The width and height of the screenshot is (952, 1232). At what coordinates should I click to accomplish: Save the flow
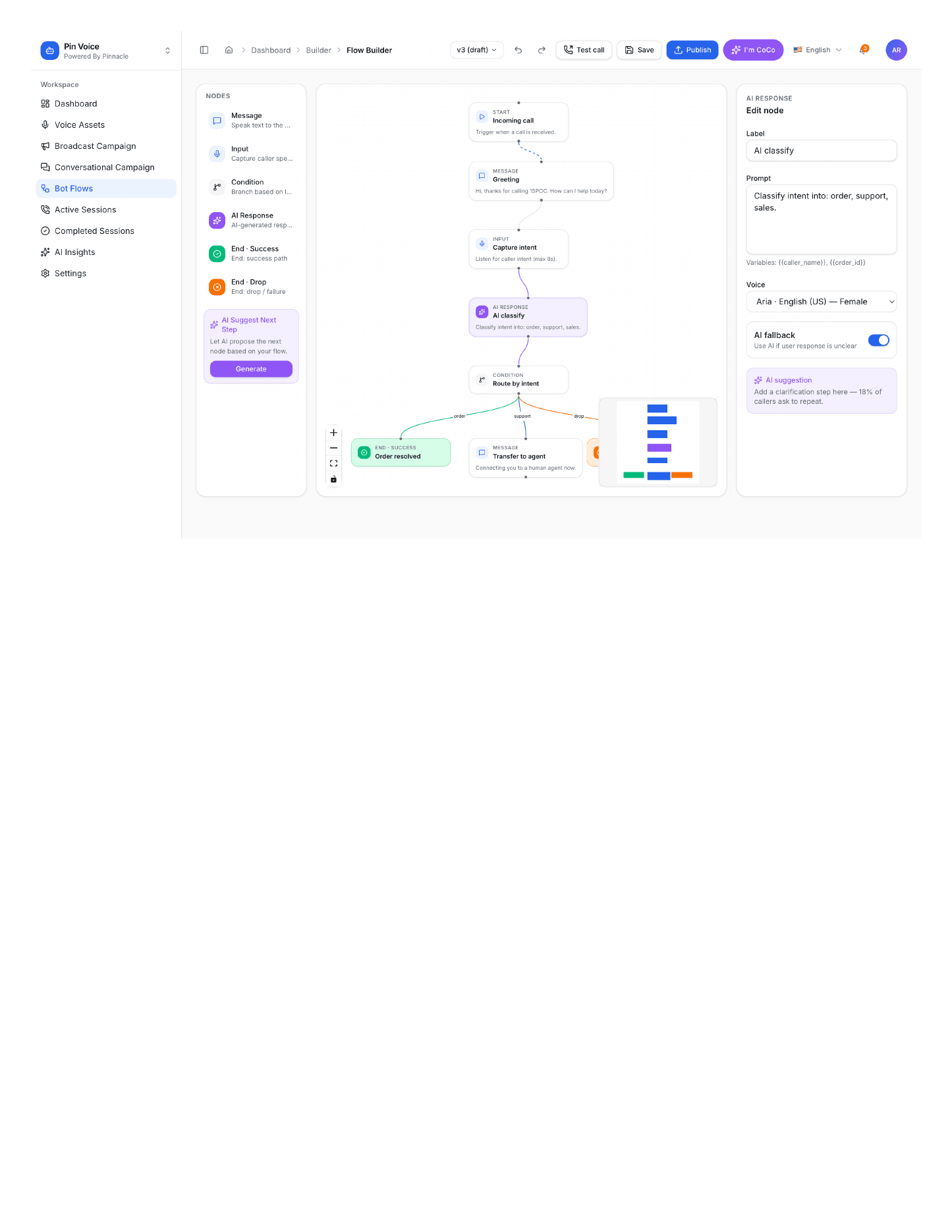click(639, 50)
